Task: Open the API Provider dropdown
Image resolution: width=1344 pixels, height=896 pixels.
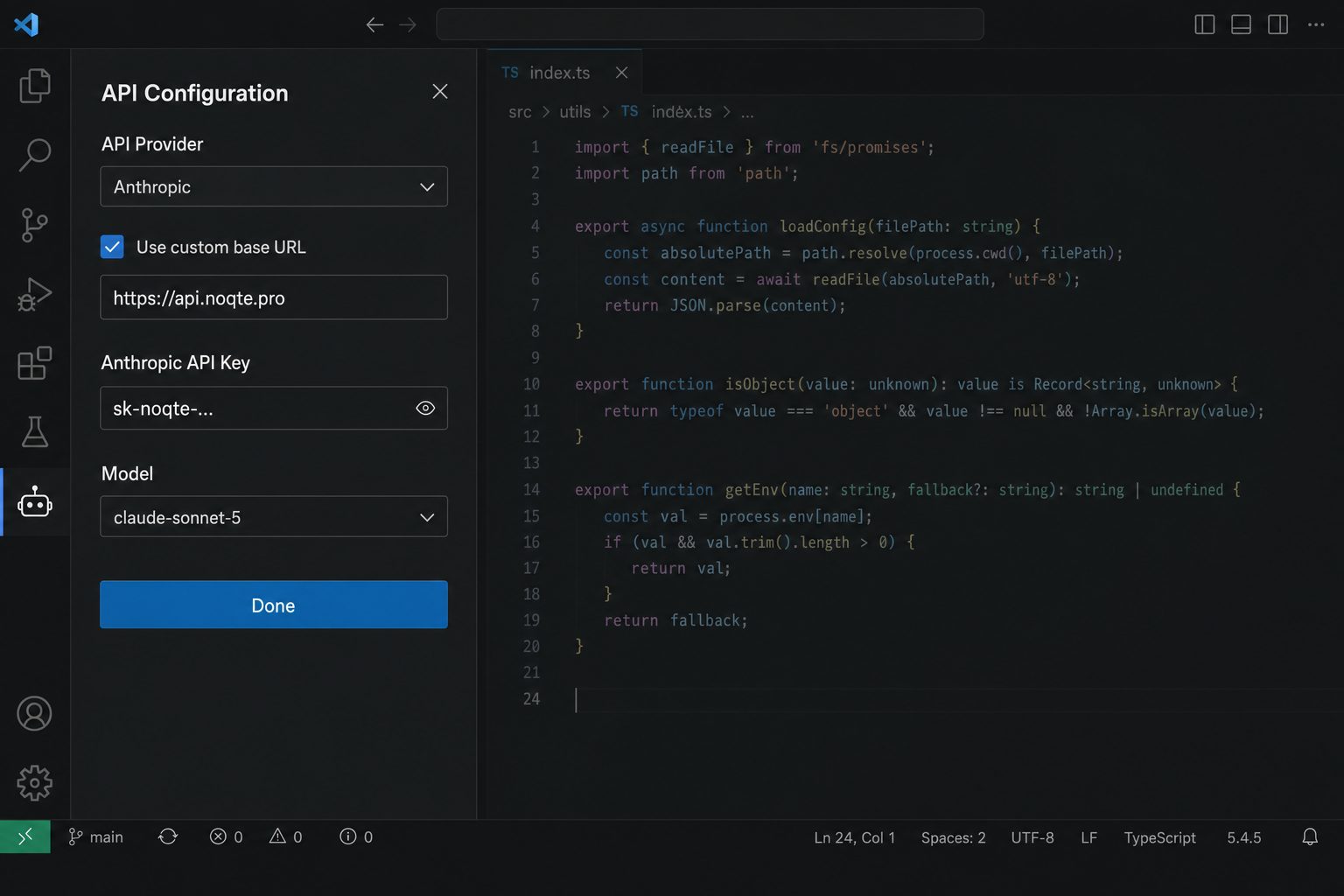Action: pos(274,186)
